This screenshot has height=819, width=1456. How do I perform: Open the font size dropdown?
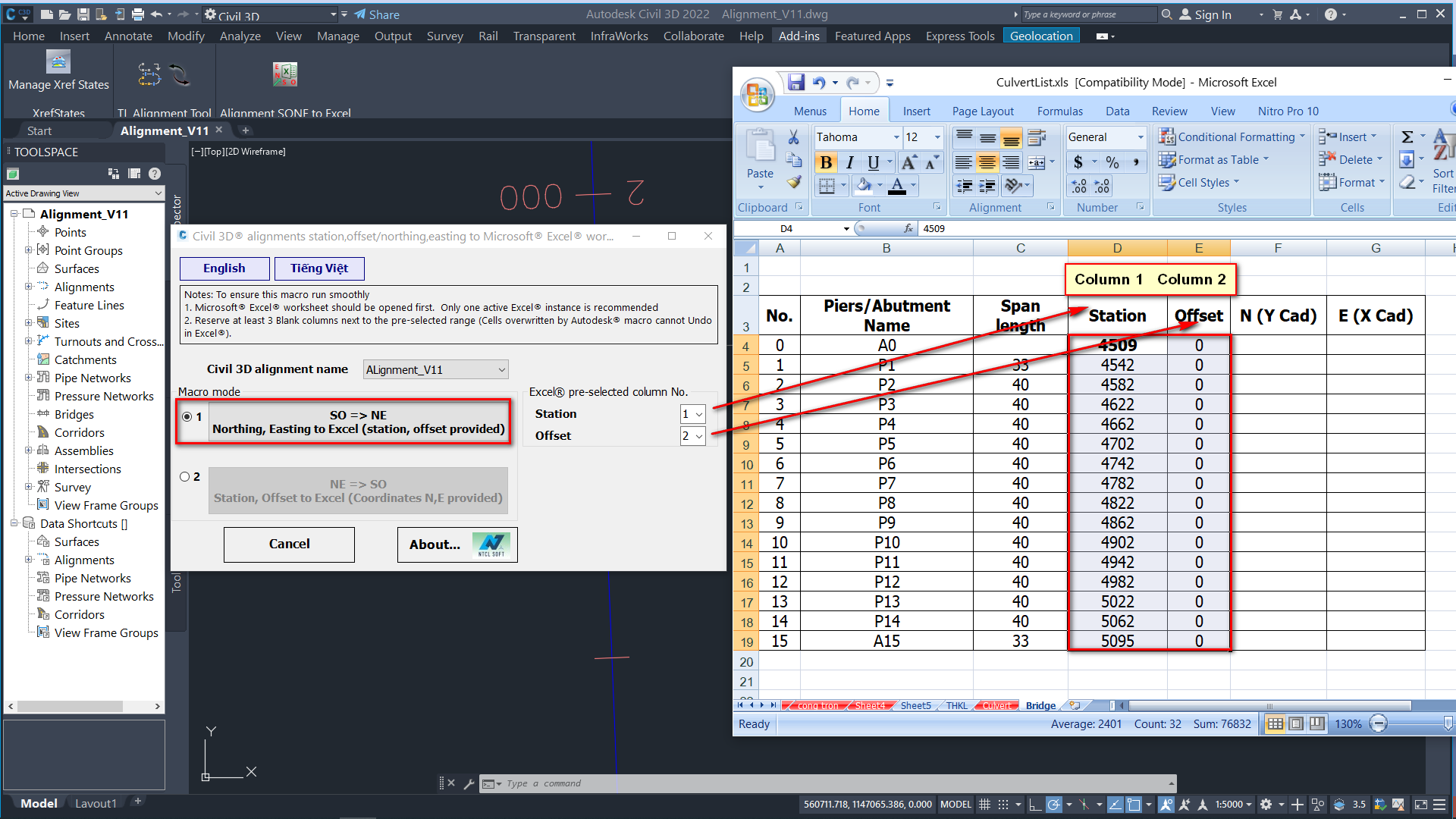(937, 137)
